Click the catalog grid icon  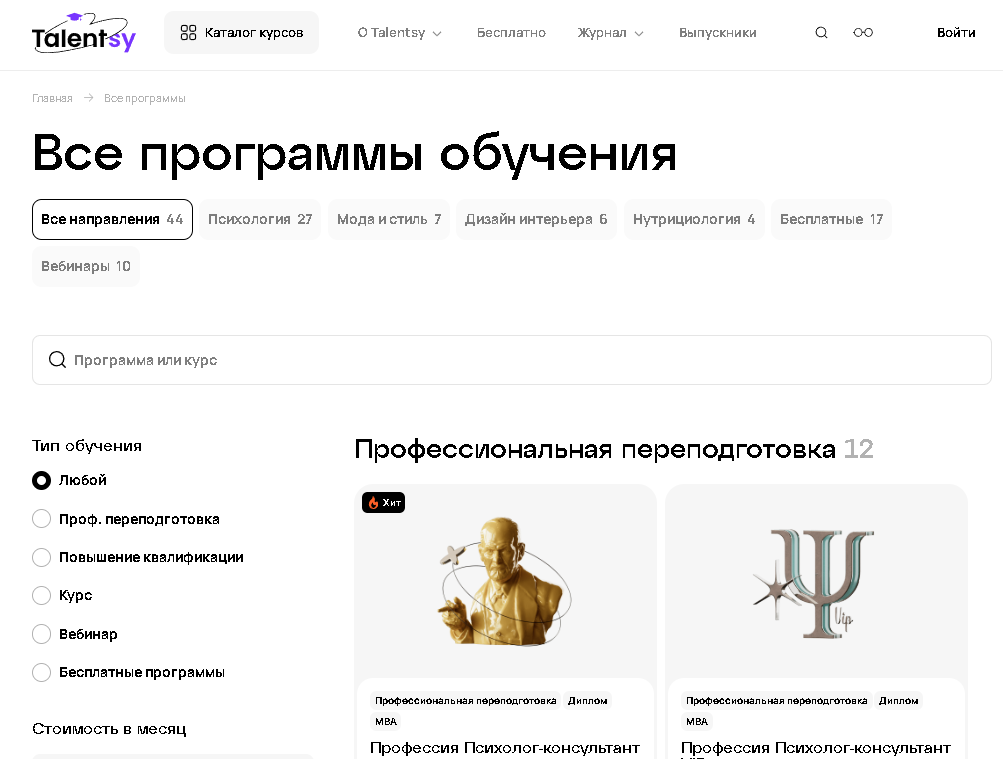point(188,33)
